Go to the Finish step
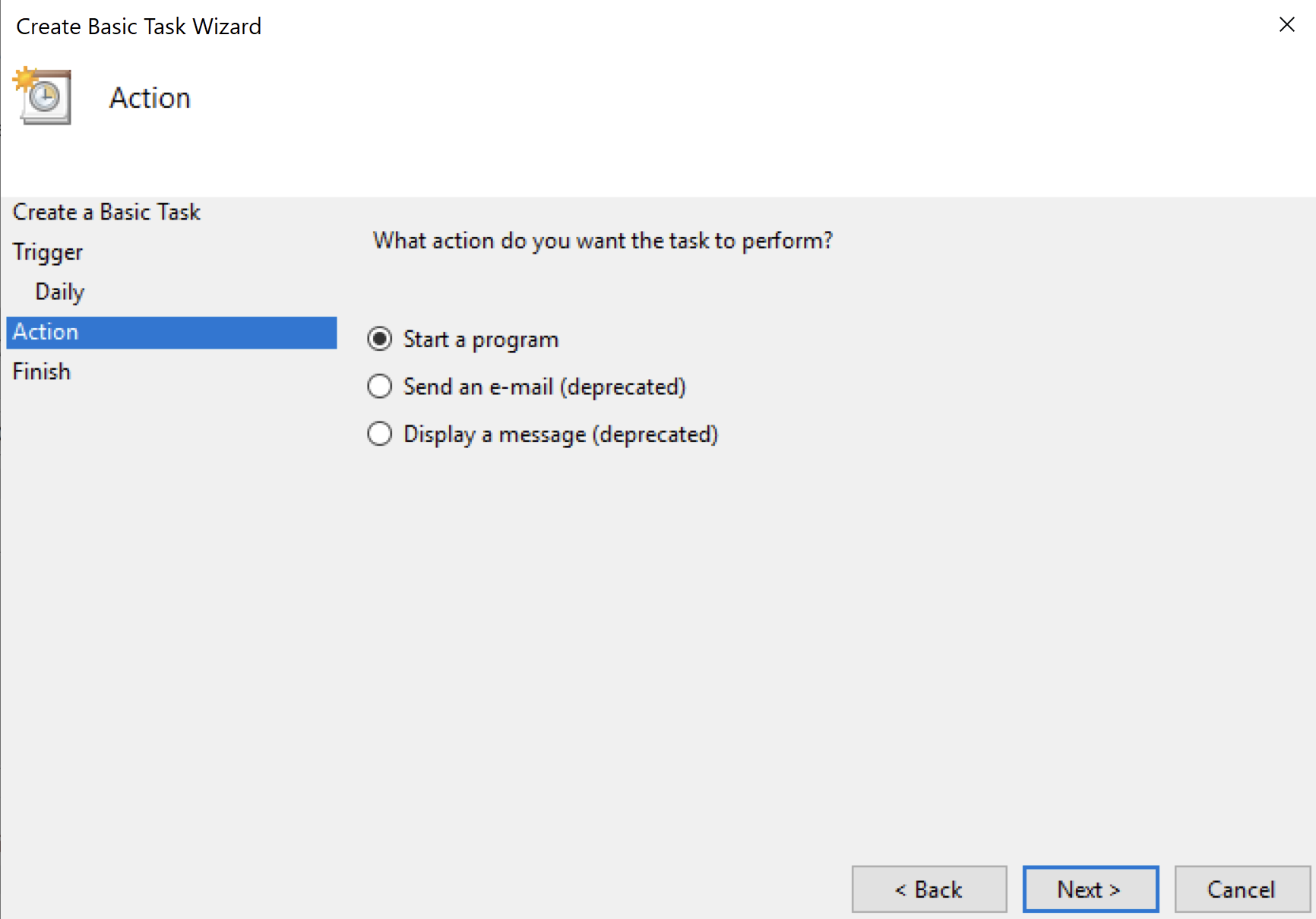Viewport: 1316px width, 919px height. pyautogui.click(x=42, y=371)
